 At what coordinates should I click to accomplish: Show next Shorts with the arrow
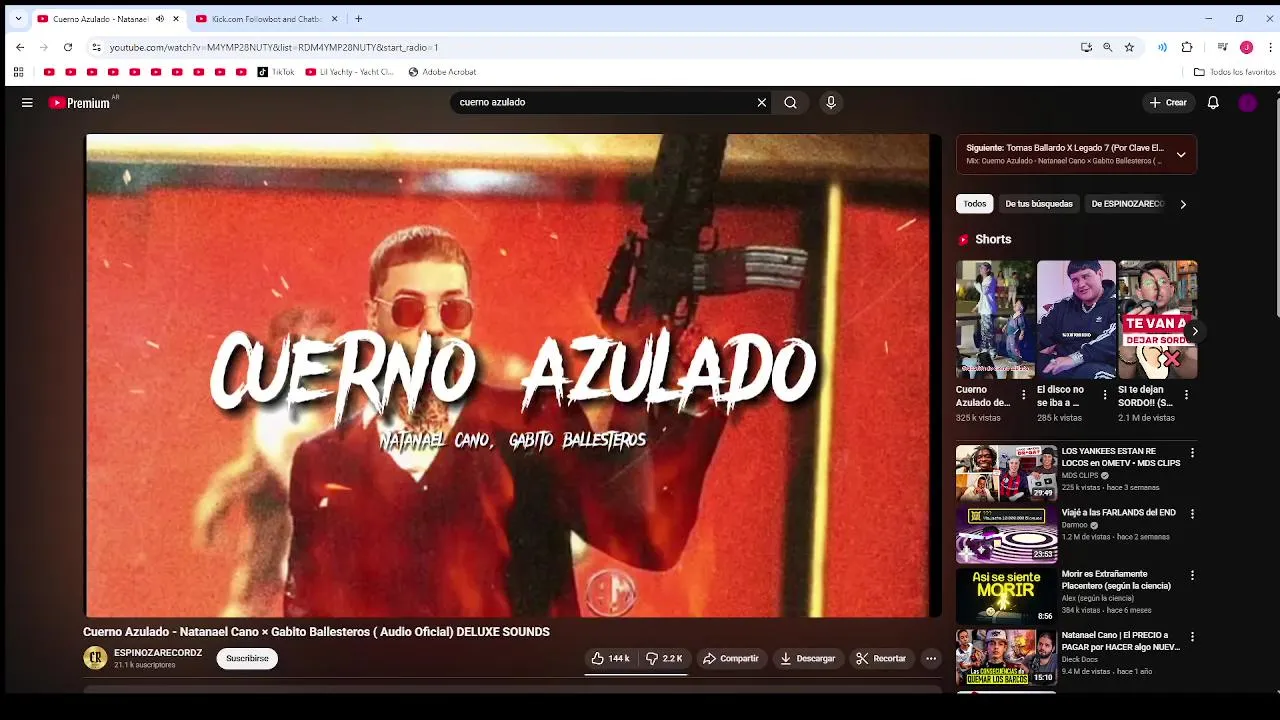(1194, 331)
